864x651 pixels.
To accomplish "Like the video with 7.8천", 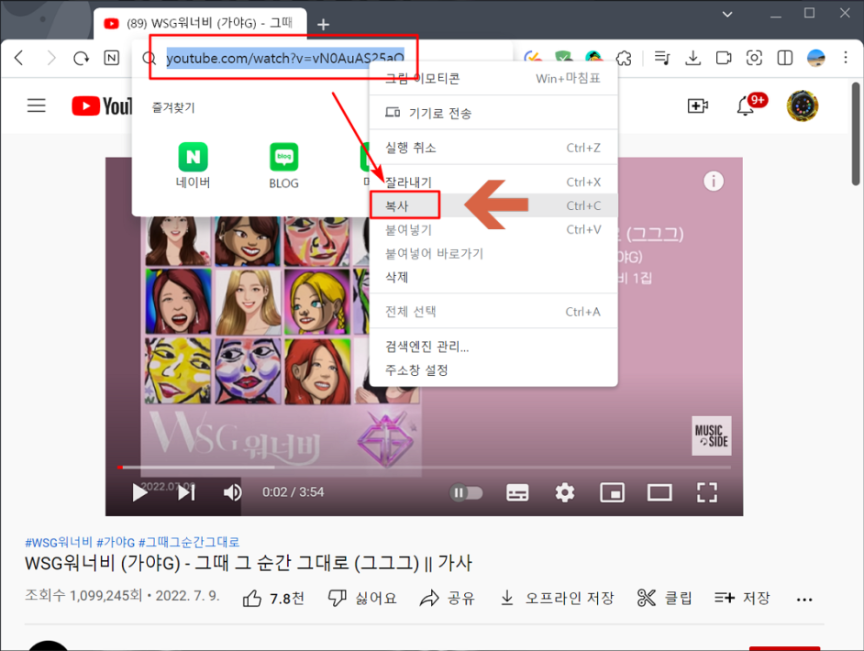I will (273, 598).
